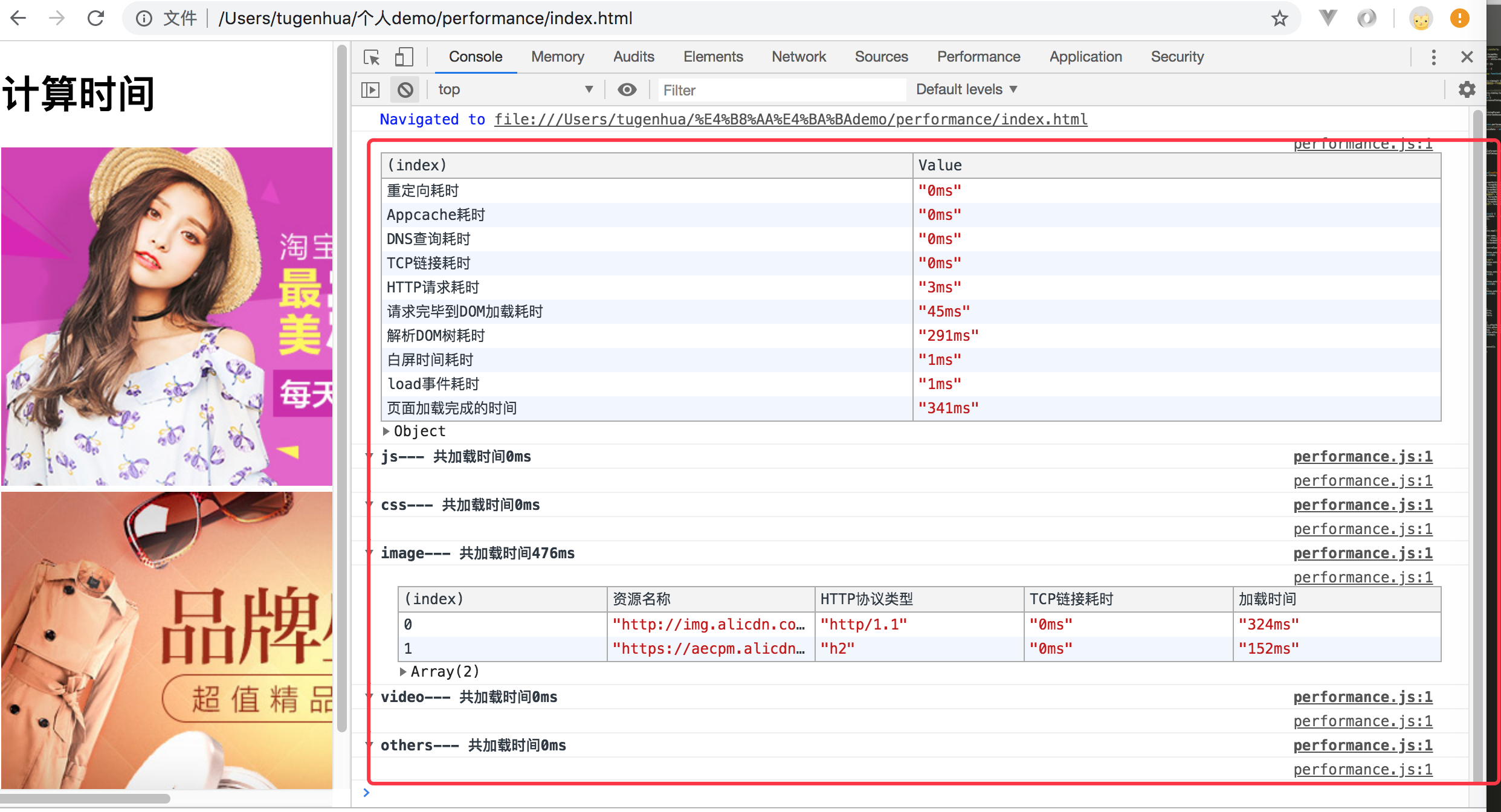Click the inspect element picker icon

tap(372, 57)
